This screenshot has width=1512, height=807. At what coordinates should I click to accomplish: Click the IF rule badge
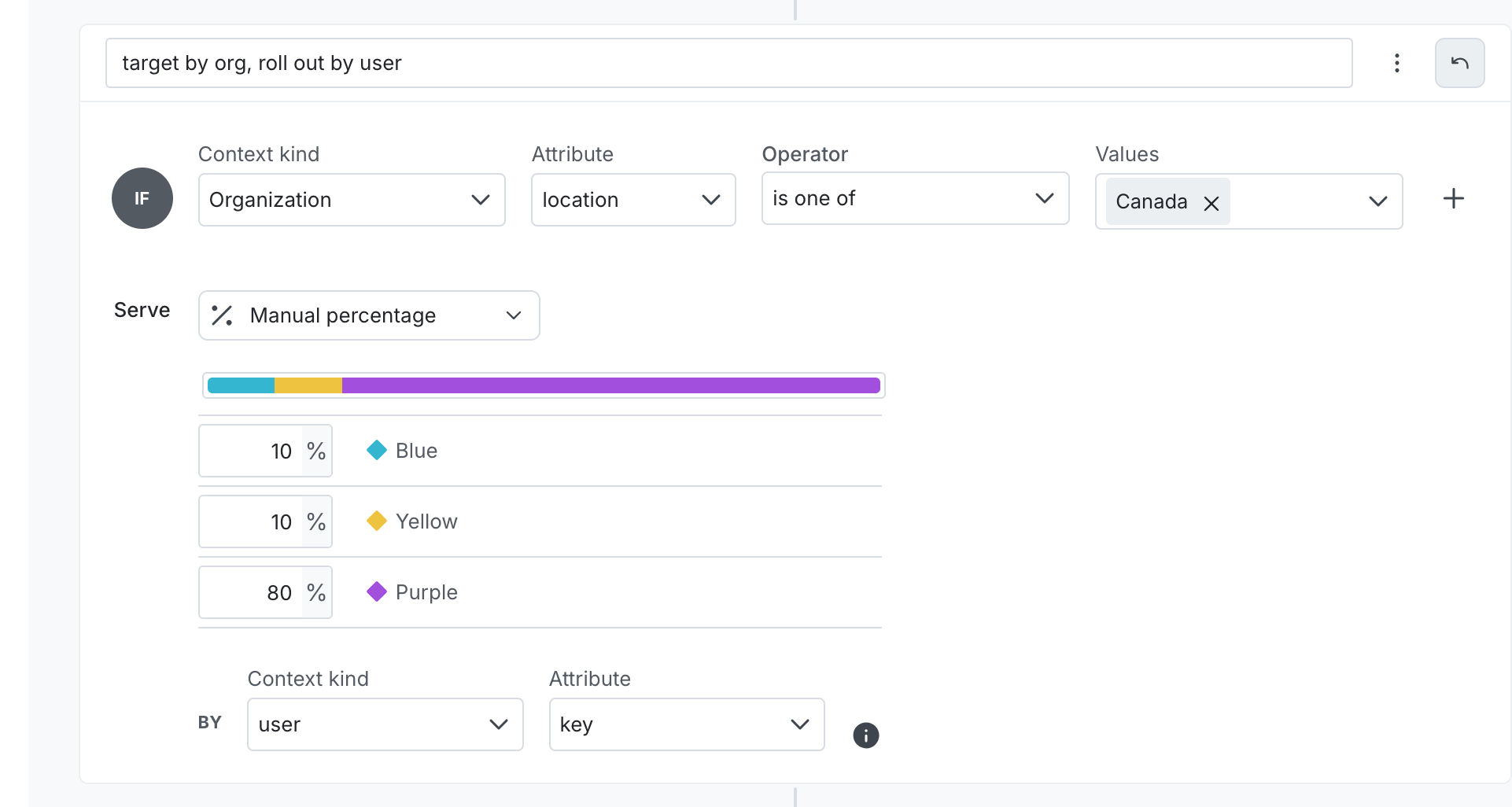coord(142,198)
